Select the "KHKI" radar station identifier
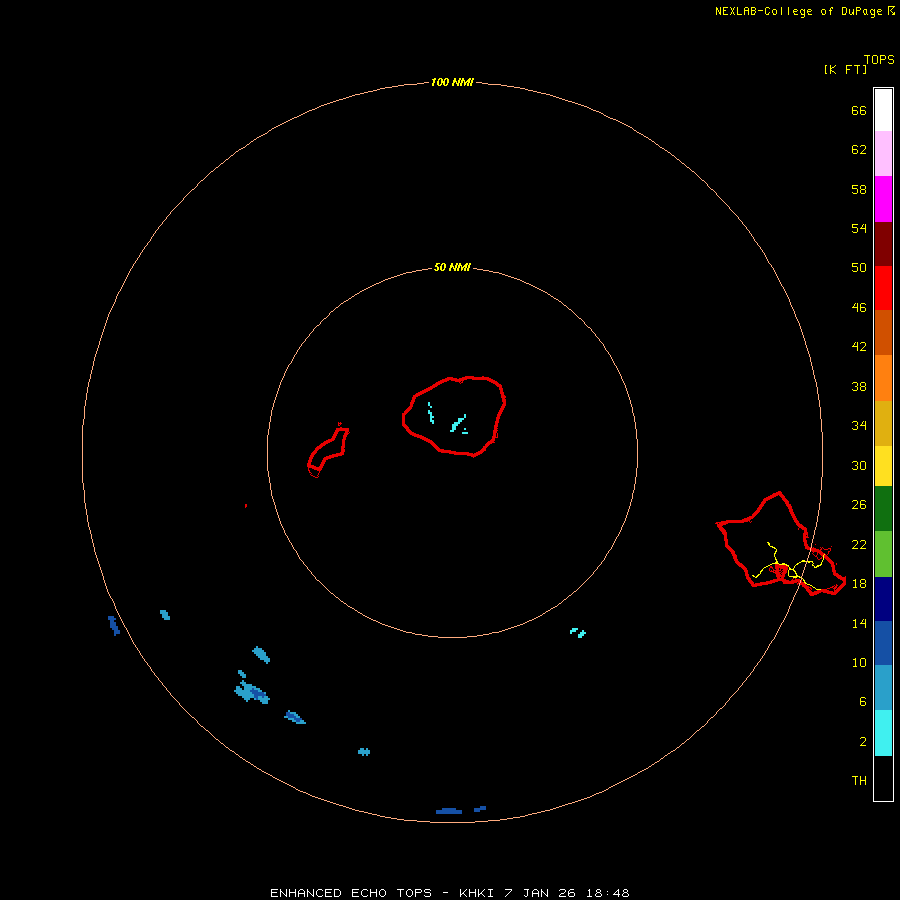 [476, 893]
